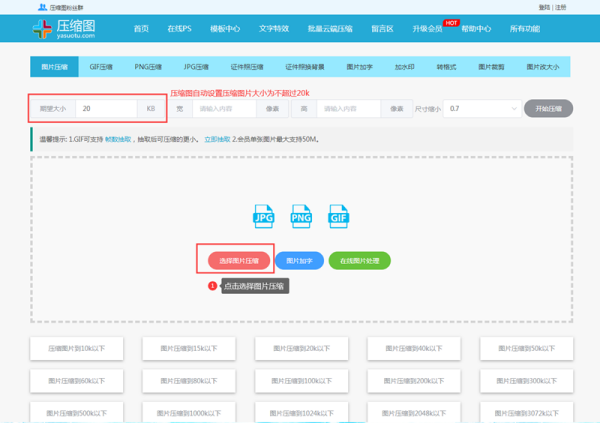Click 图片压缩到100k以下 preset

coord(302,381)
